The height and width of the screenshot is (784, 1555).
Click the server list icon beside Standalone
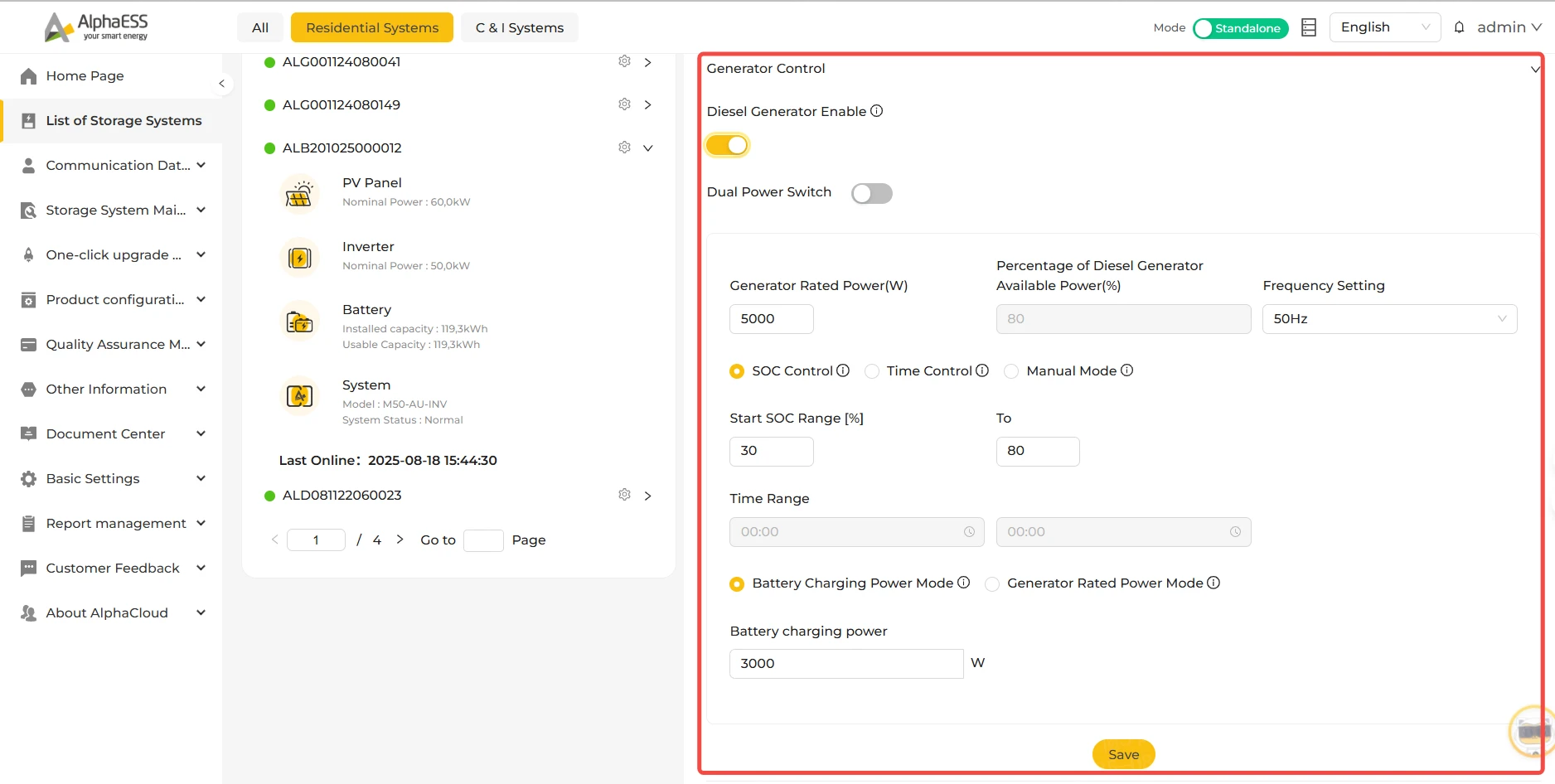pyautogui.click(x=1309, y=27)
